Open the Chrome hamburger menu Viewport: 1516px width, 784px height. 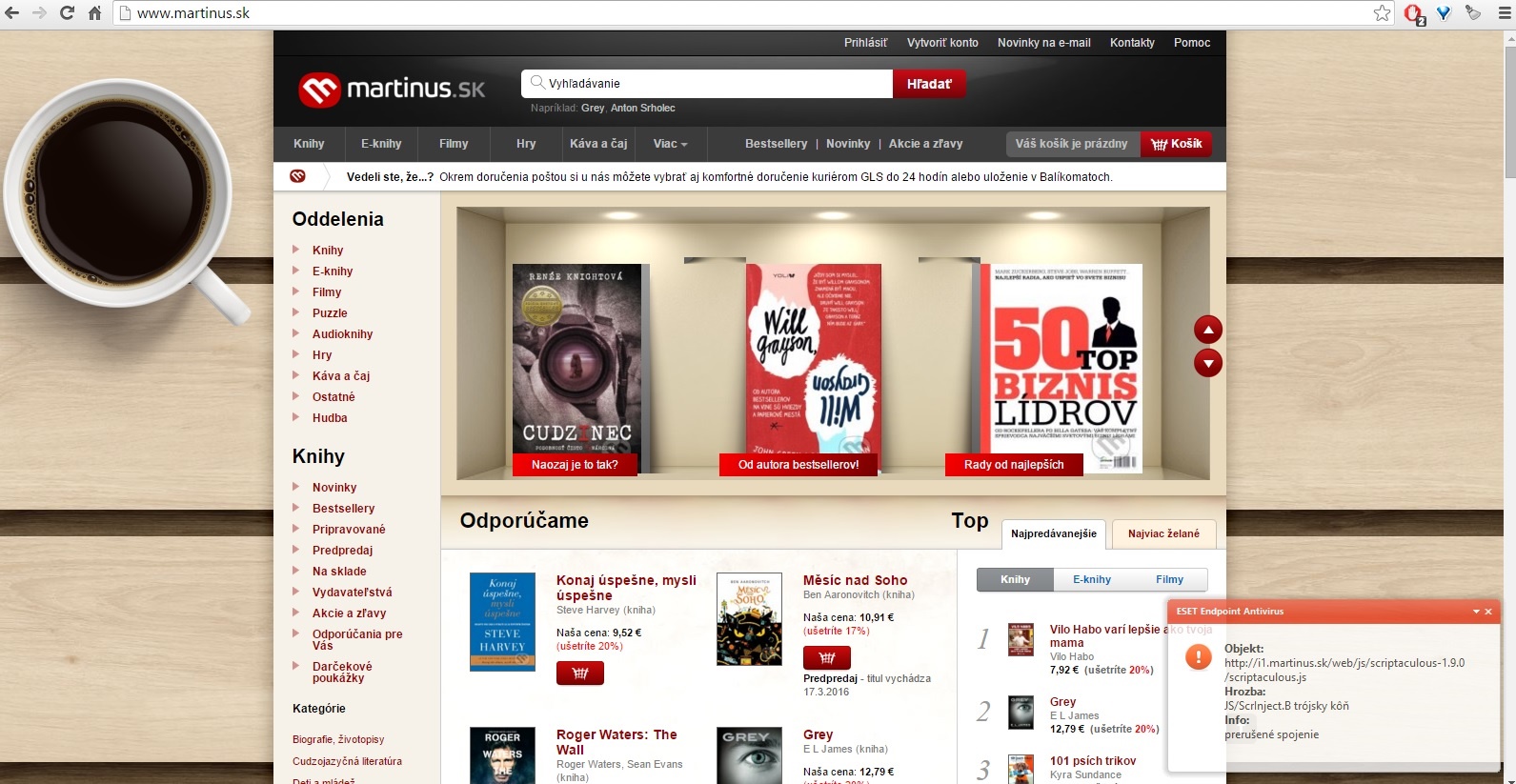tap(1504, 13)
